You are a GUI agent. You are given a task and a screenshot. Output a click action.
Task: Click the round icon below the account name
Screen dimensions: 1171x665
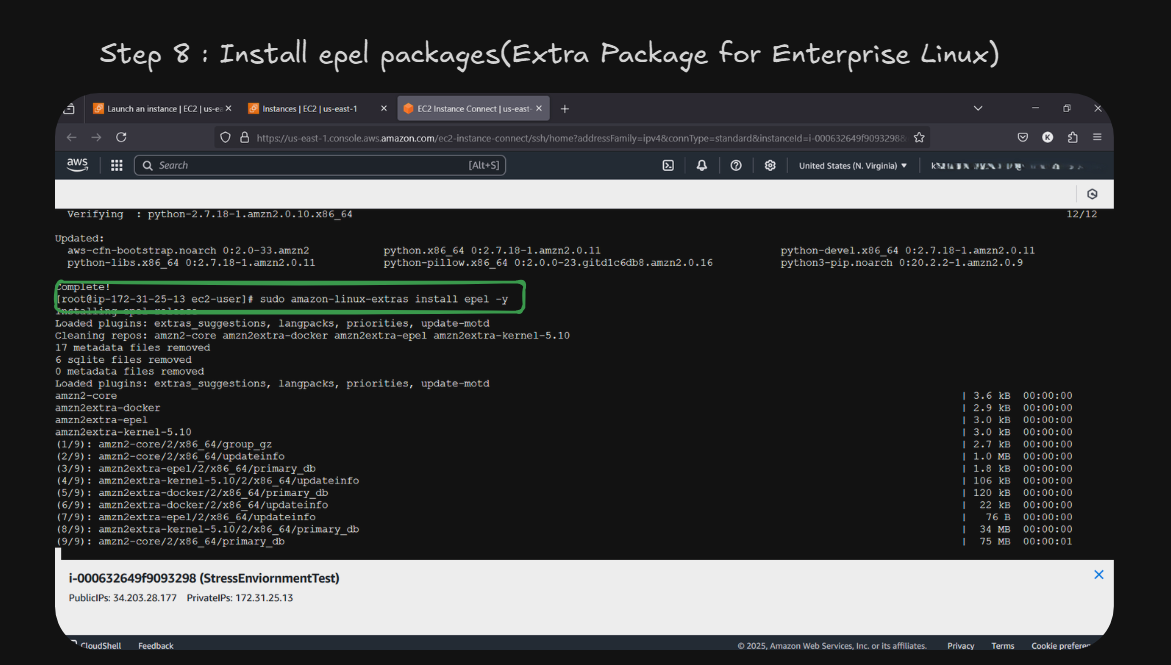click(x=1092, y=194)
